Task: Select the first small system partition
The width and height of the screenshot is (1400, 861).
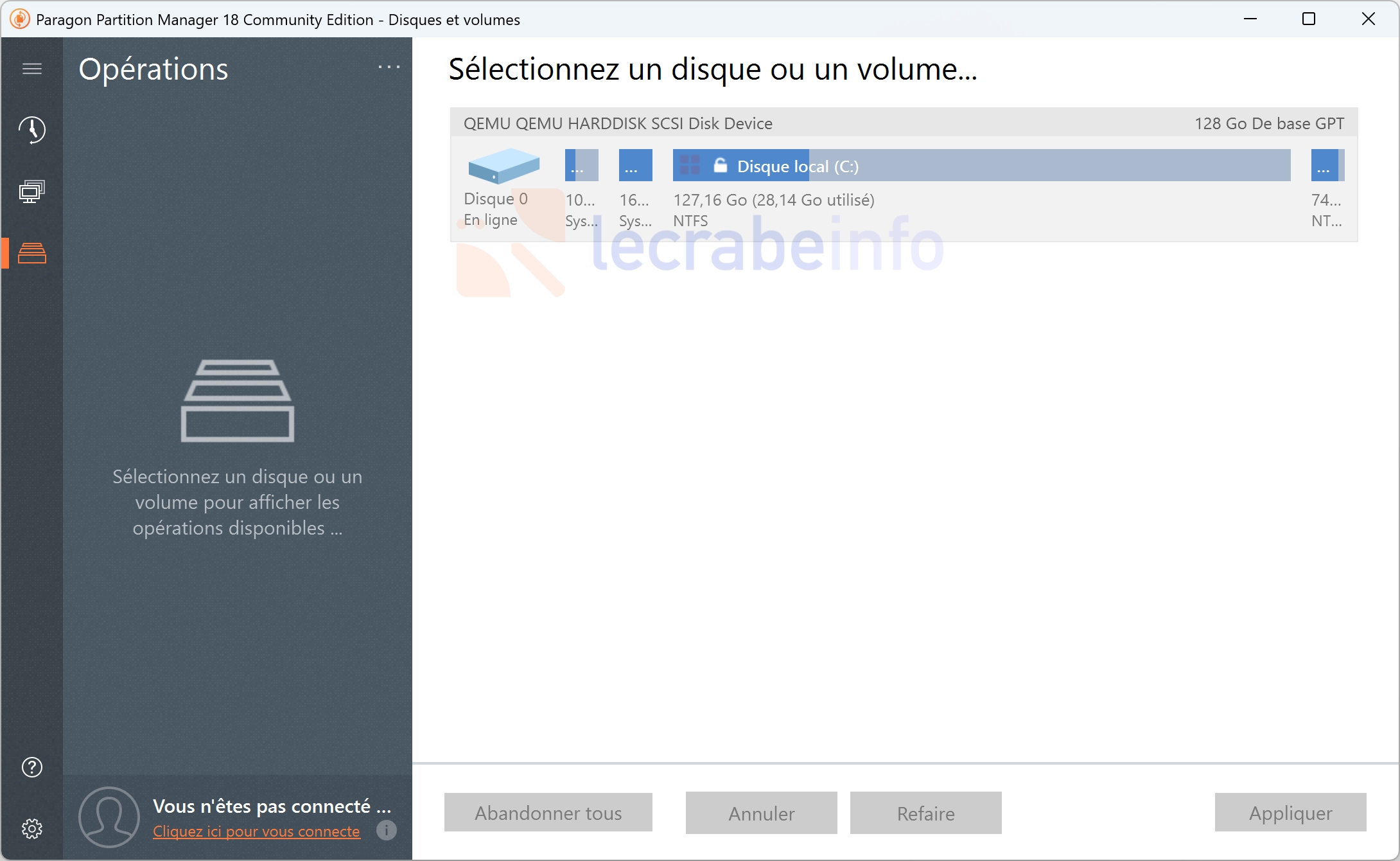Action: point(582,189)
